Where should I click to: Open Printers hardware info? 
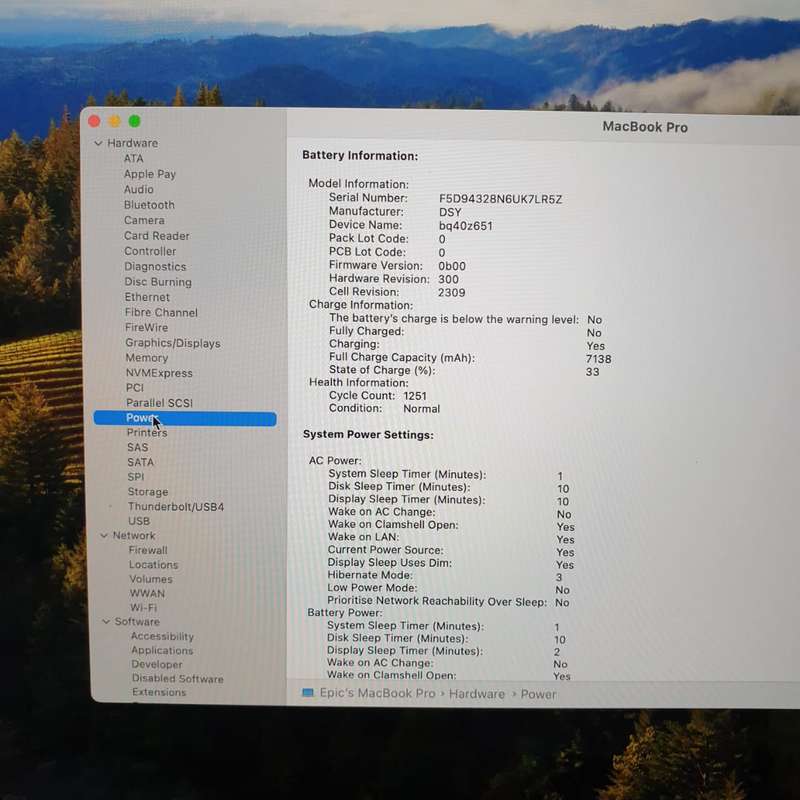[147, 432]
